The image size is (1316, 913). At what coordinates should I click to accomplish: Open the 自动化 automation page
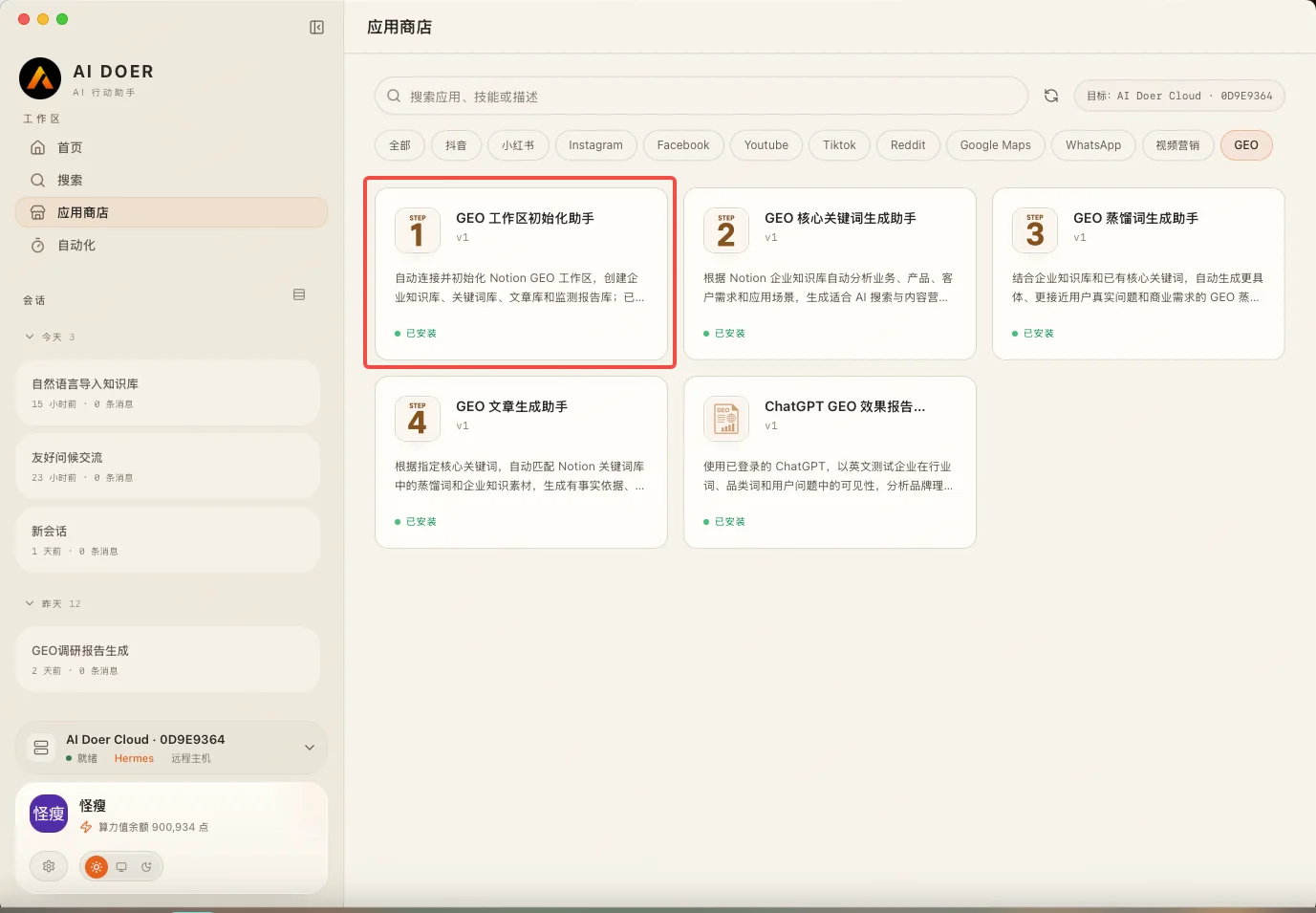tap(172, 245)
